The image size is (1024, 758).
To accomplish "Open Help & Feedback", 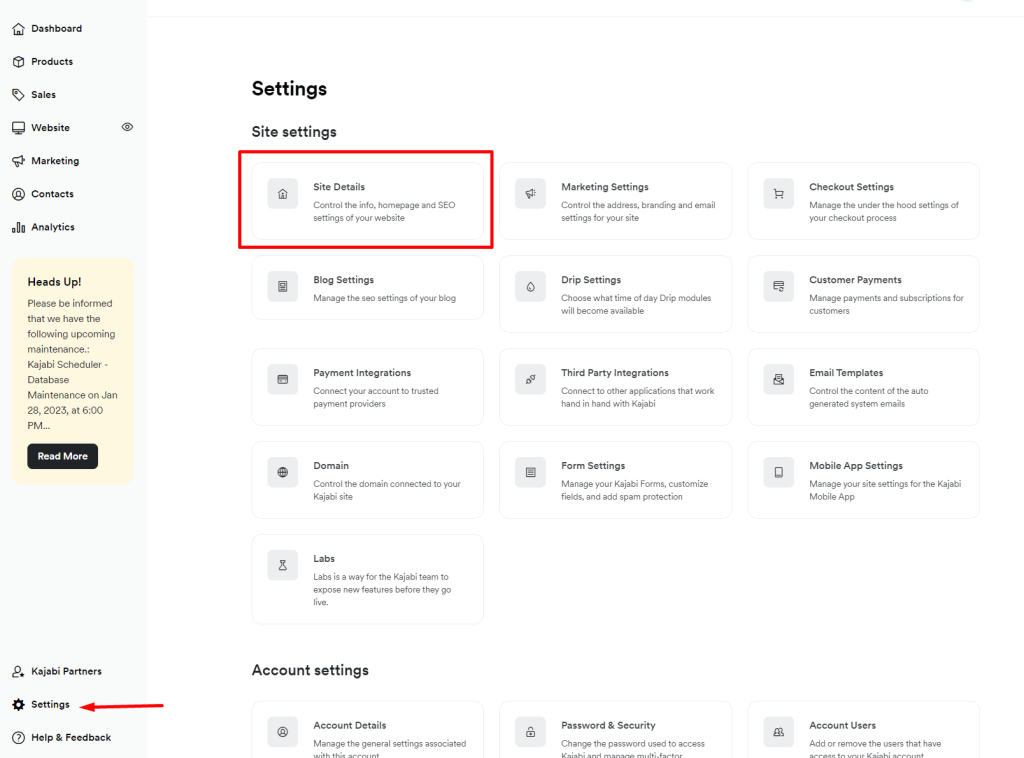I will [70, 738].
